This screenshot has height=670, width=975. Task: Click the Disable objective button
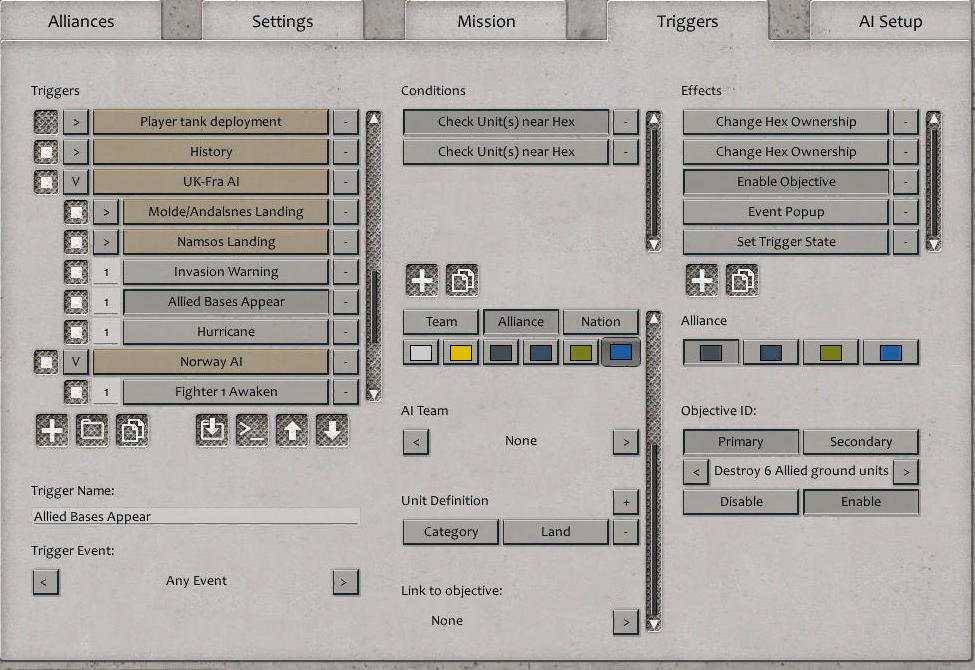coord(741,501)
